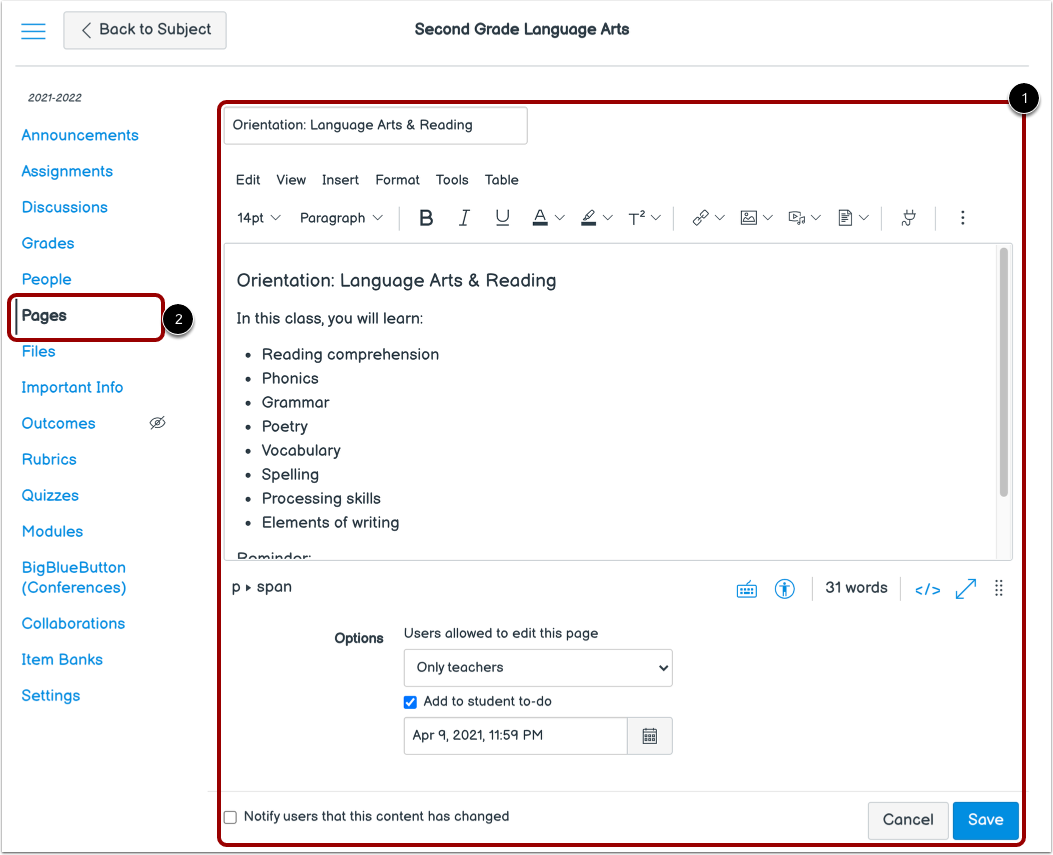Enable Notify users that this content has changed

click(x=230, y=816)
